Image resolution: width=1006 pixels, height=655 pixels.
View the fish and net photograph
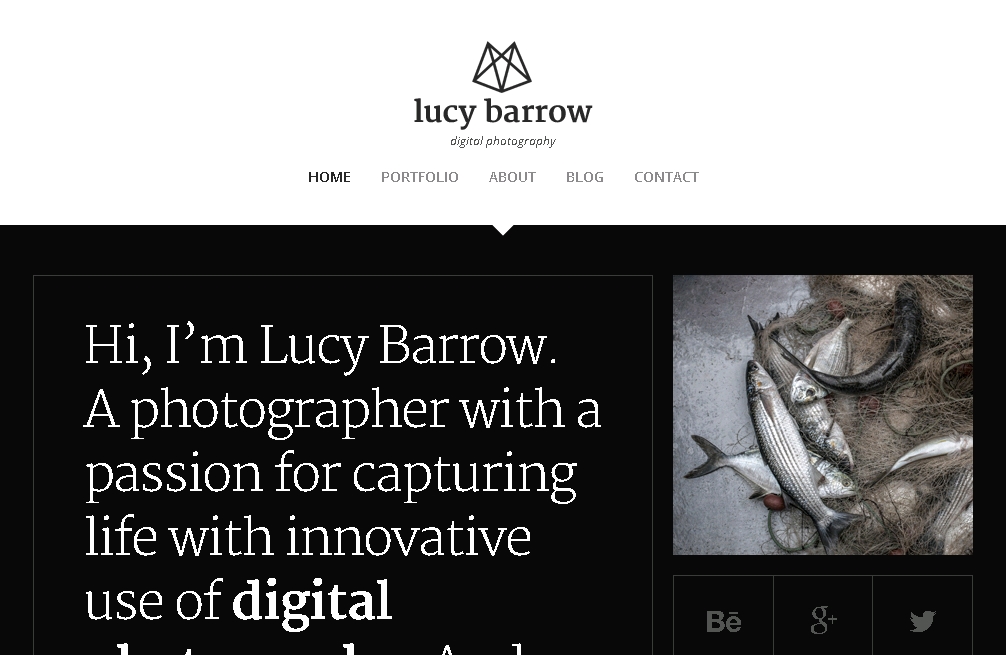(823, 415)
